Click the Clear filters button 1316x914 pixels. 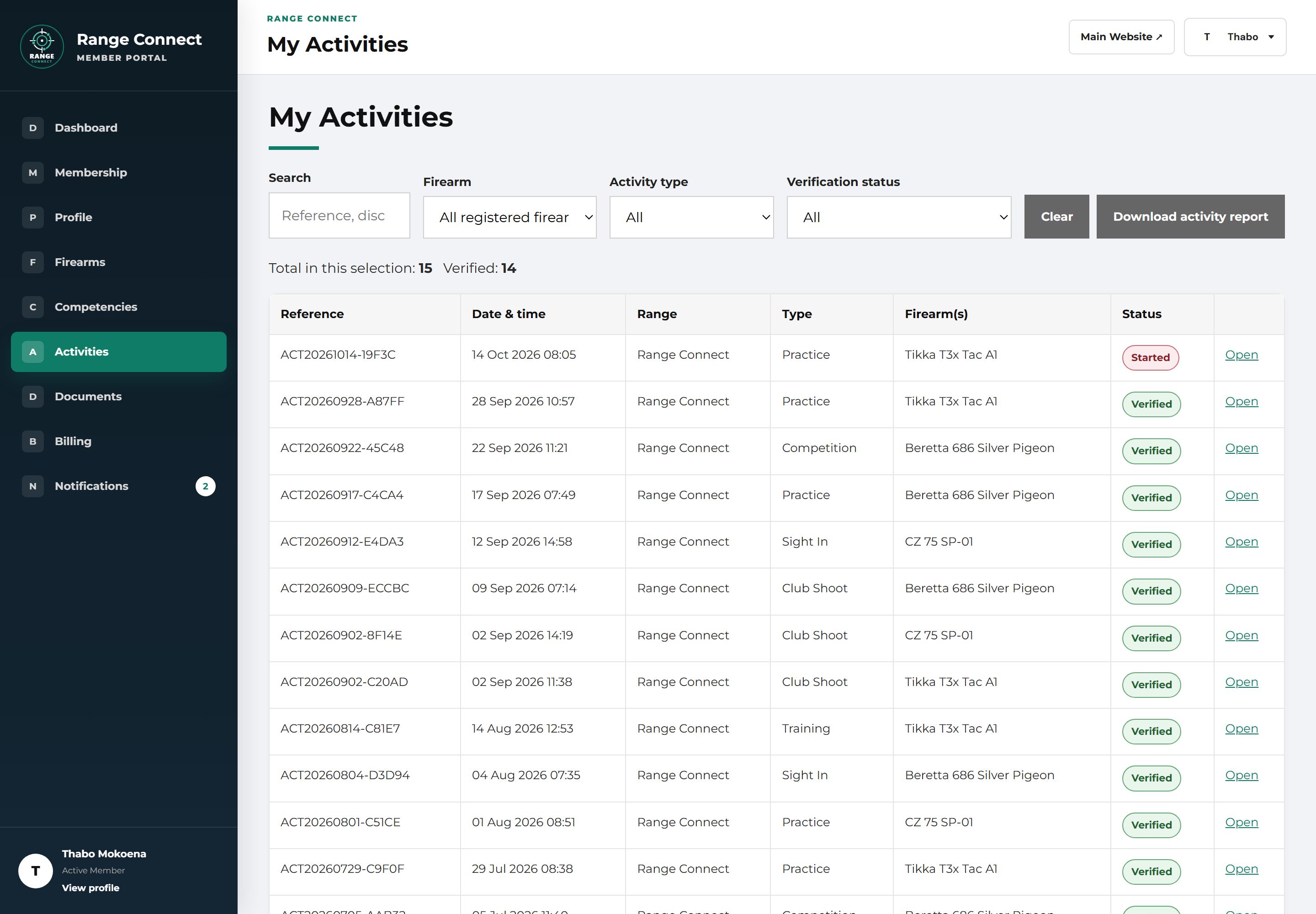(x=1056, y=217)
